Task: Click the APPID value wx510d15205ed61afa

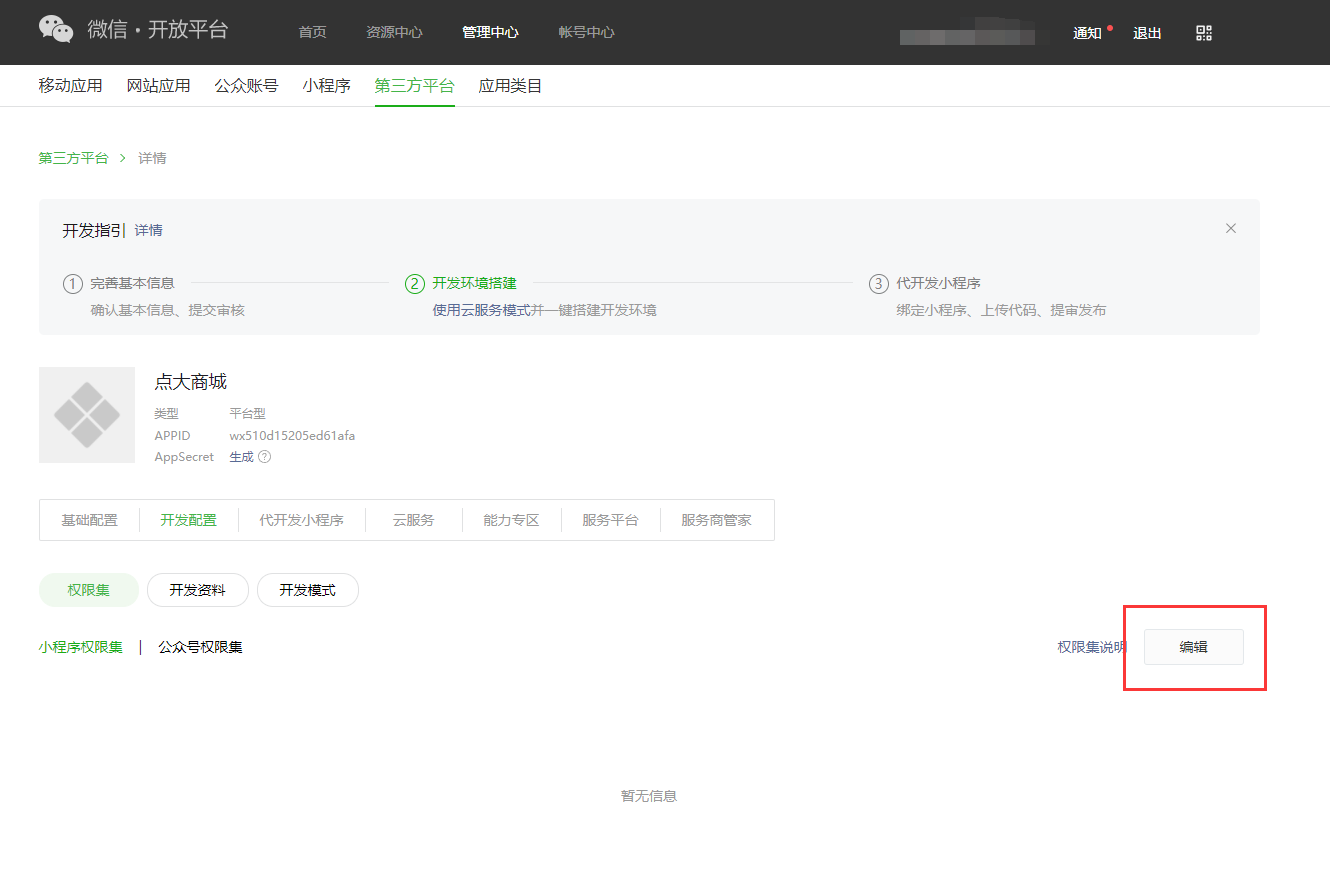Action: tap(292, 436)
